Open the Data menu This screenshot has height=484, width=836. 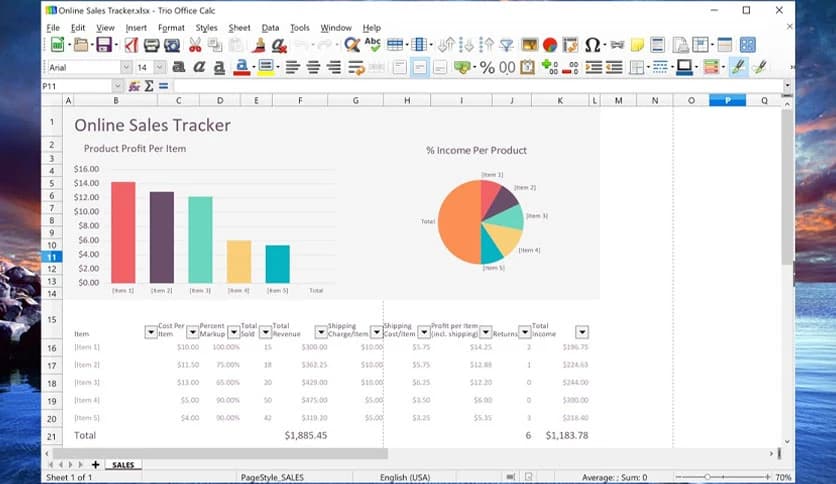pyautogui.click(x=270, y=28)
